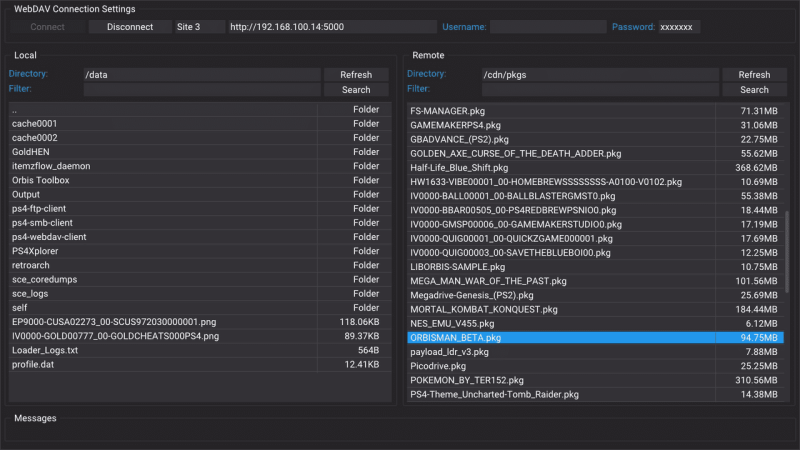
Task: Click Search in the Local panel
Action: point(356,90)
